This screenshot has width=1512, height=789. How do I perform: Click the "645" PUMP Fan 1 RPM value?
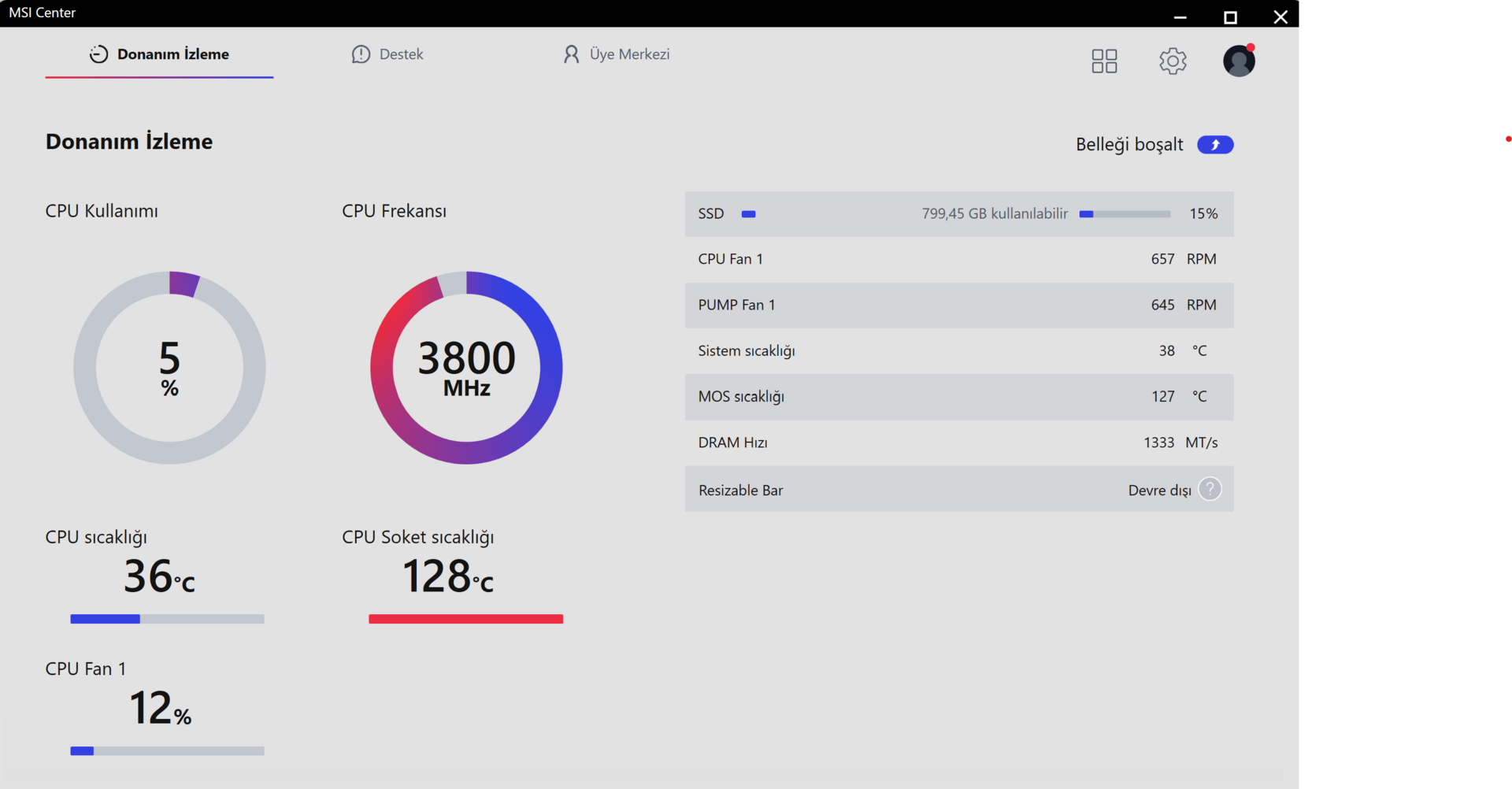point(1162,305)
